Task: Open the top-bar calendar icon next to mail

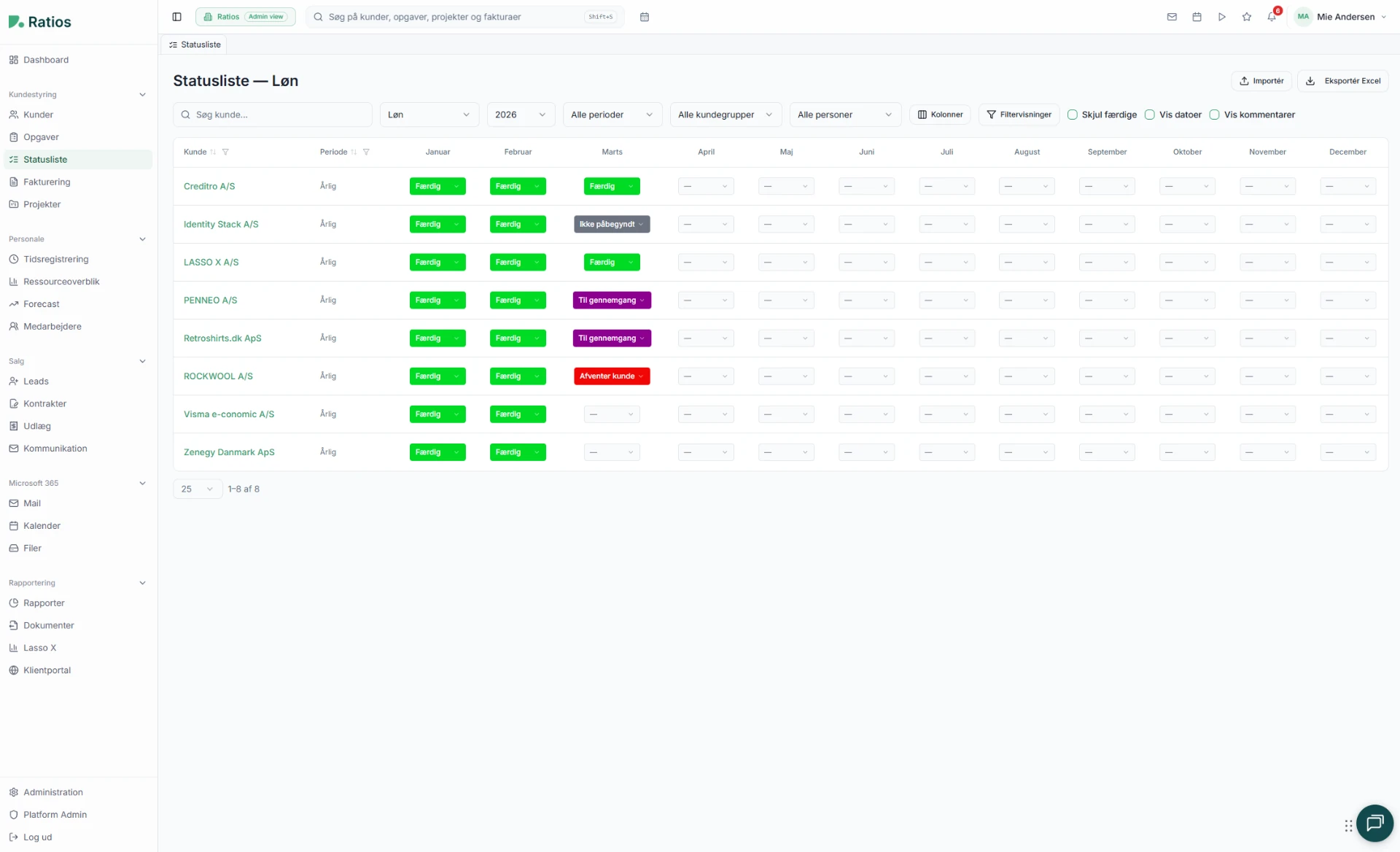Action: (x=1197, y=17)
